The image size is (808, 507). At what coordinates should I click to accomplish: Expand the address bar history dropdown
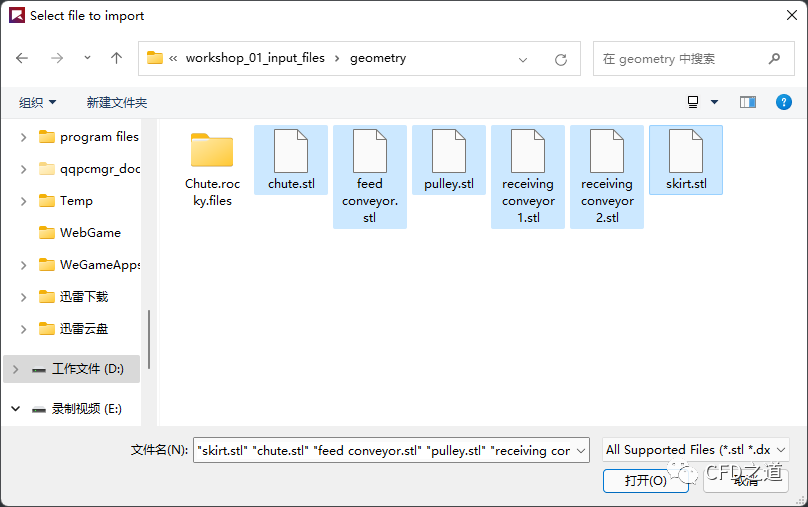[x=523, y=60]
